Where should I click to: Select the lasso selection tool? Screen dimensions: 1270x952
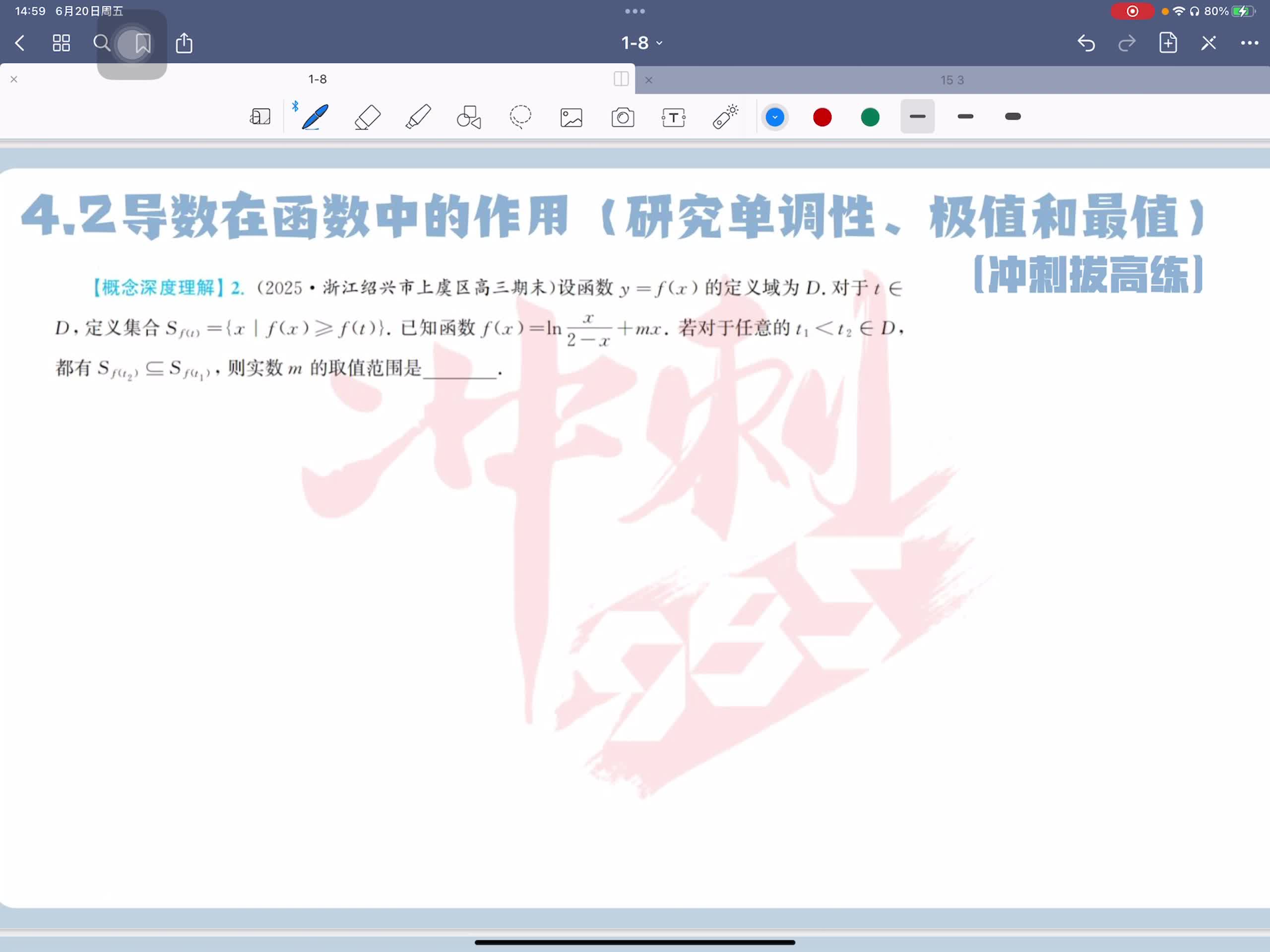tap(520, 117)
